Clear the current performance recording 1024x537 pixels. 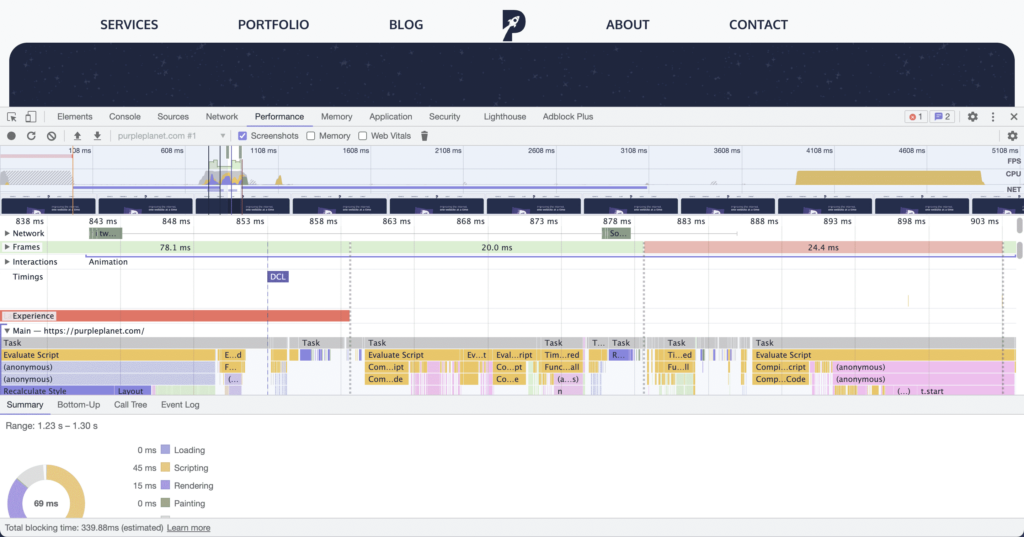[51, 136]
